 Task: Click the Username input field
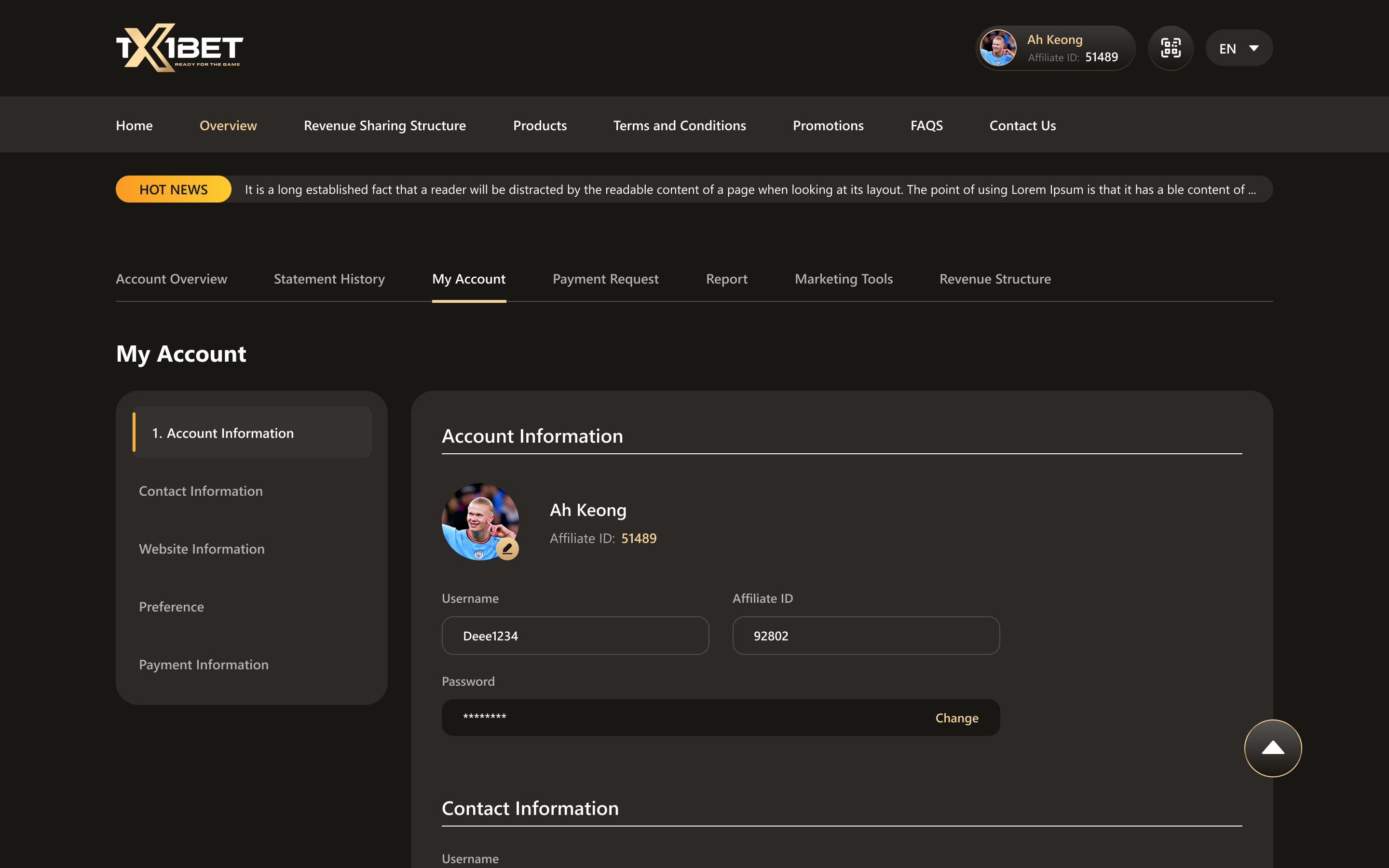coord(575,636)
